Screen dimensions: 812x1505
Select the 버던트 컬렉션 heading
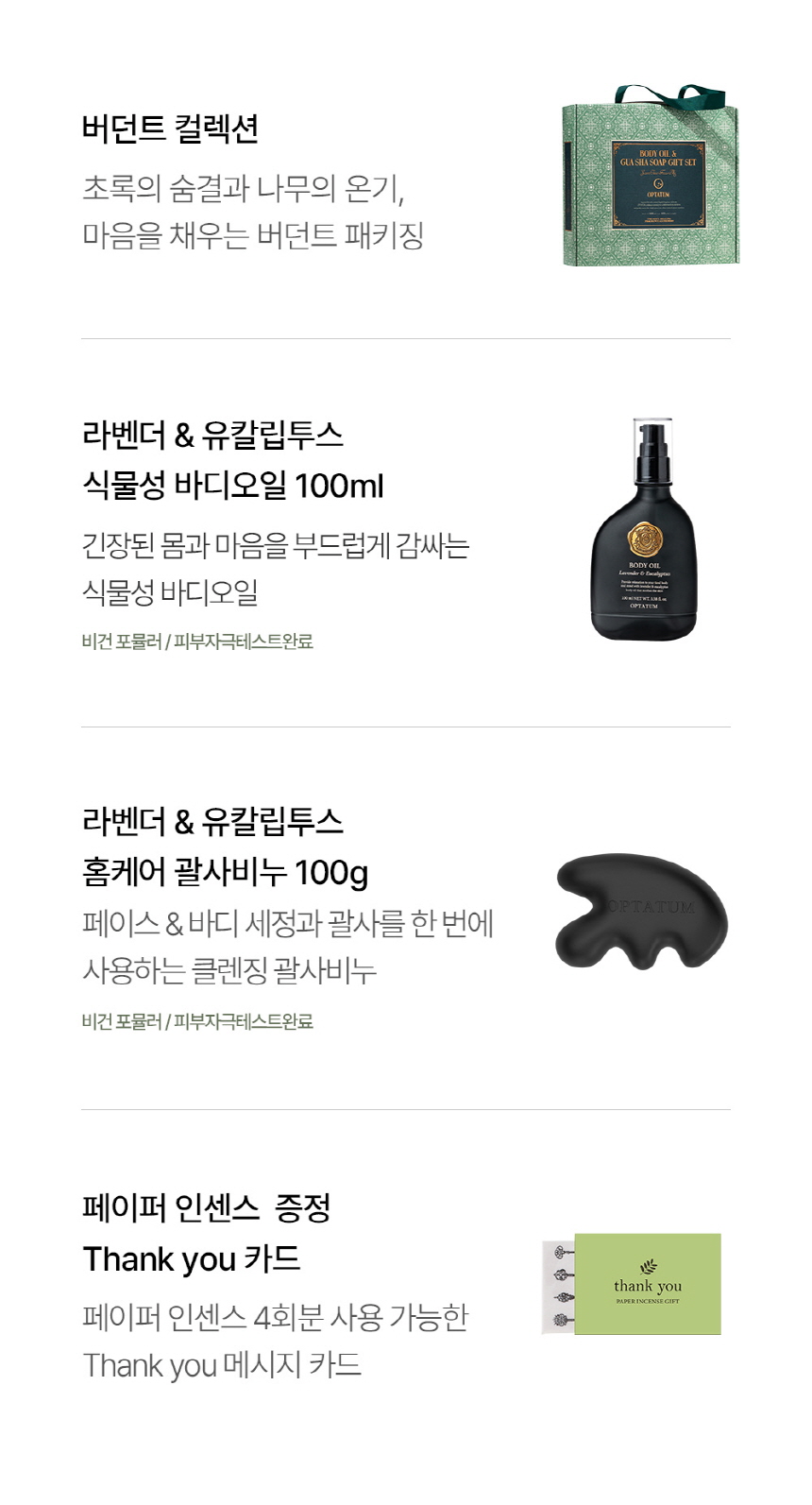tap(170, 128)
